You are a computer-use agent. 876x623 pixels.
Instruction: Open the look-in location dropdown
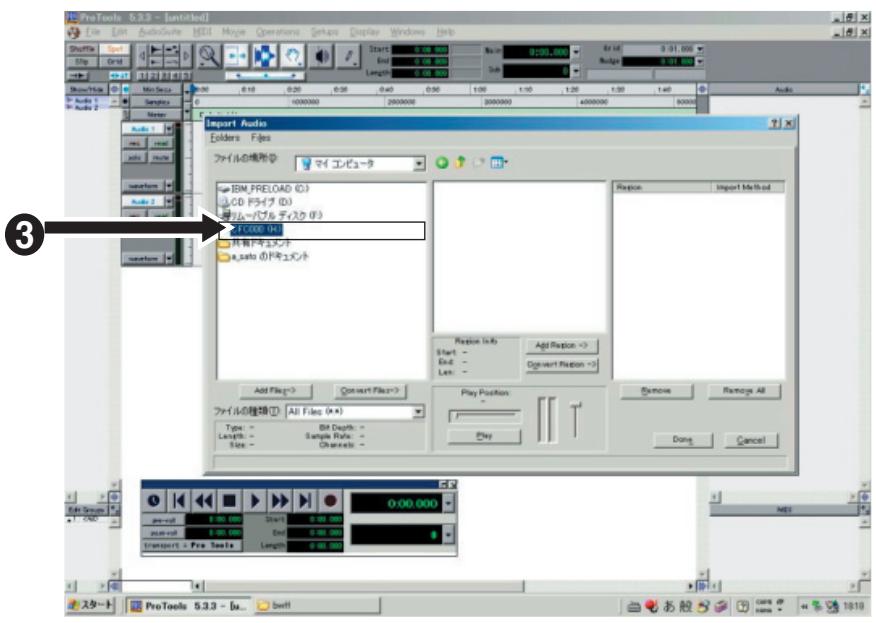[419, 164]
